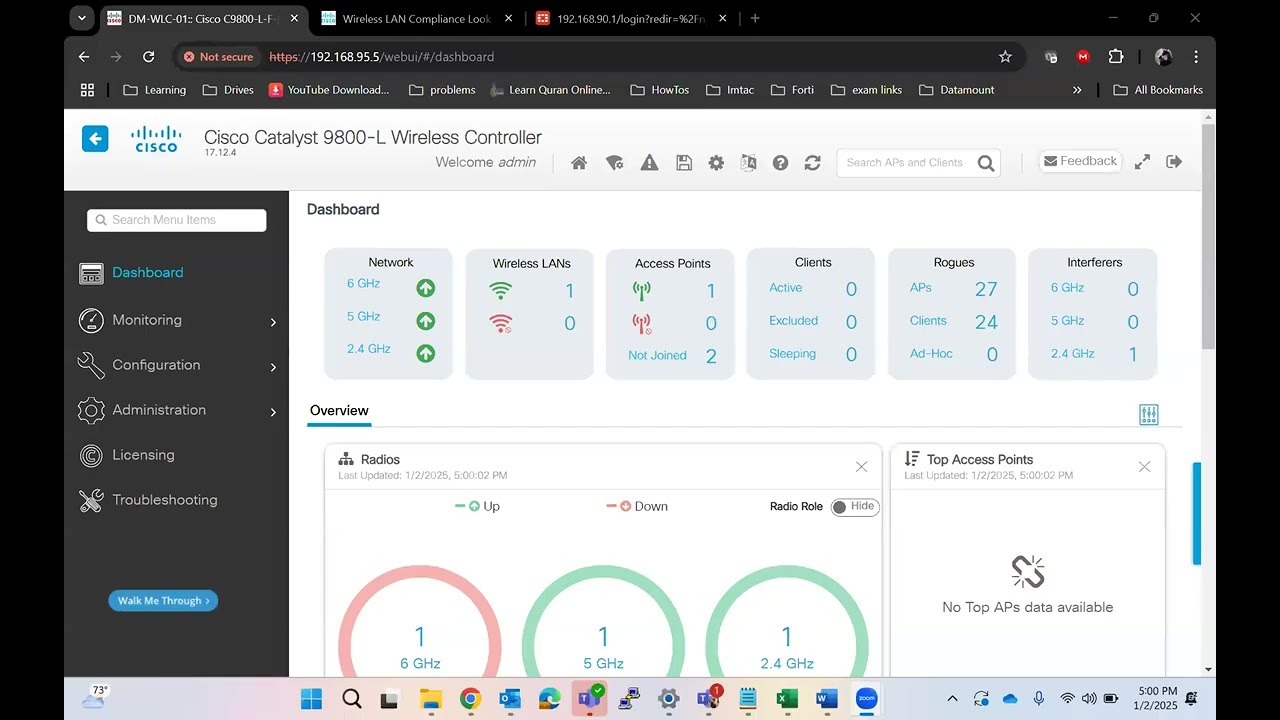1280x720 pixels.
Task: Click 2.4 GHz interferers count 1
Action: (1133, 354)
